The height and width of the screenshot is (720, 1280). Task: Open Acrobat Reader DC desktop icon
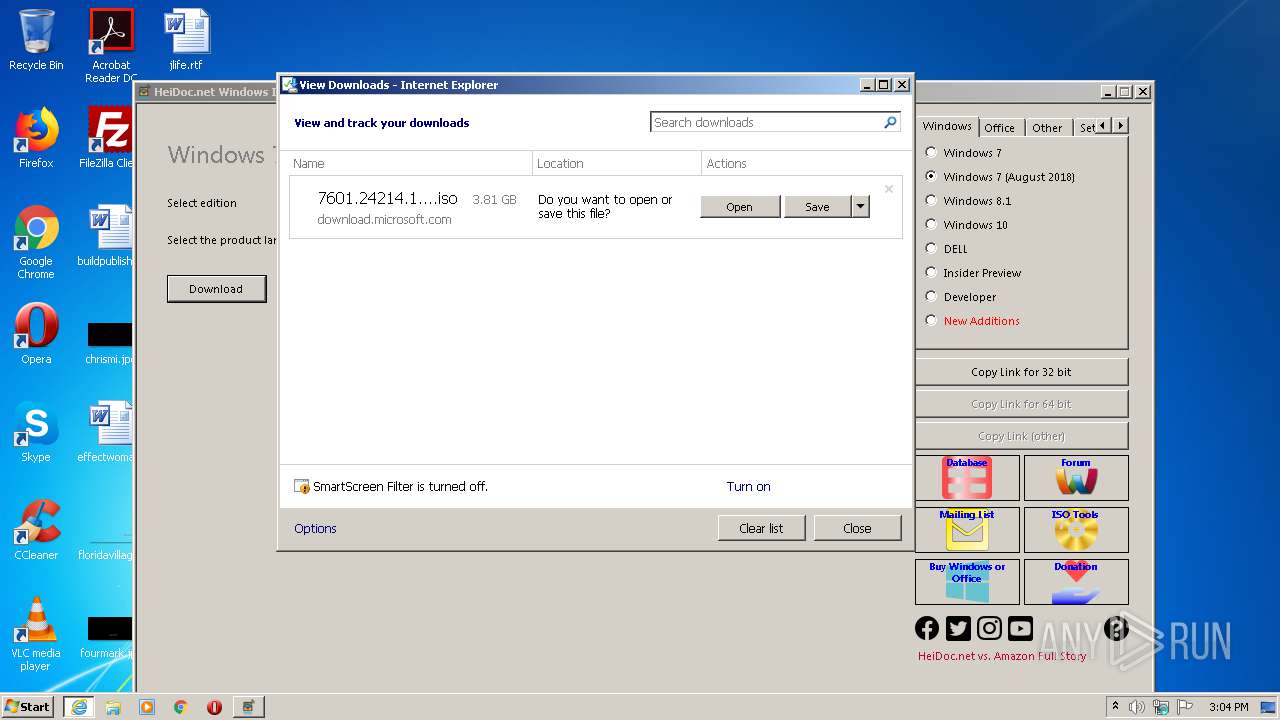click(111, 46)
